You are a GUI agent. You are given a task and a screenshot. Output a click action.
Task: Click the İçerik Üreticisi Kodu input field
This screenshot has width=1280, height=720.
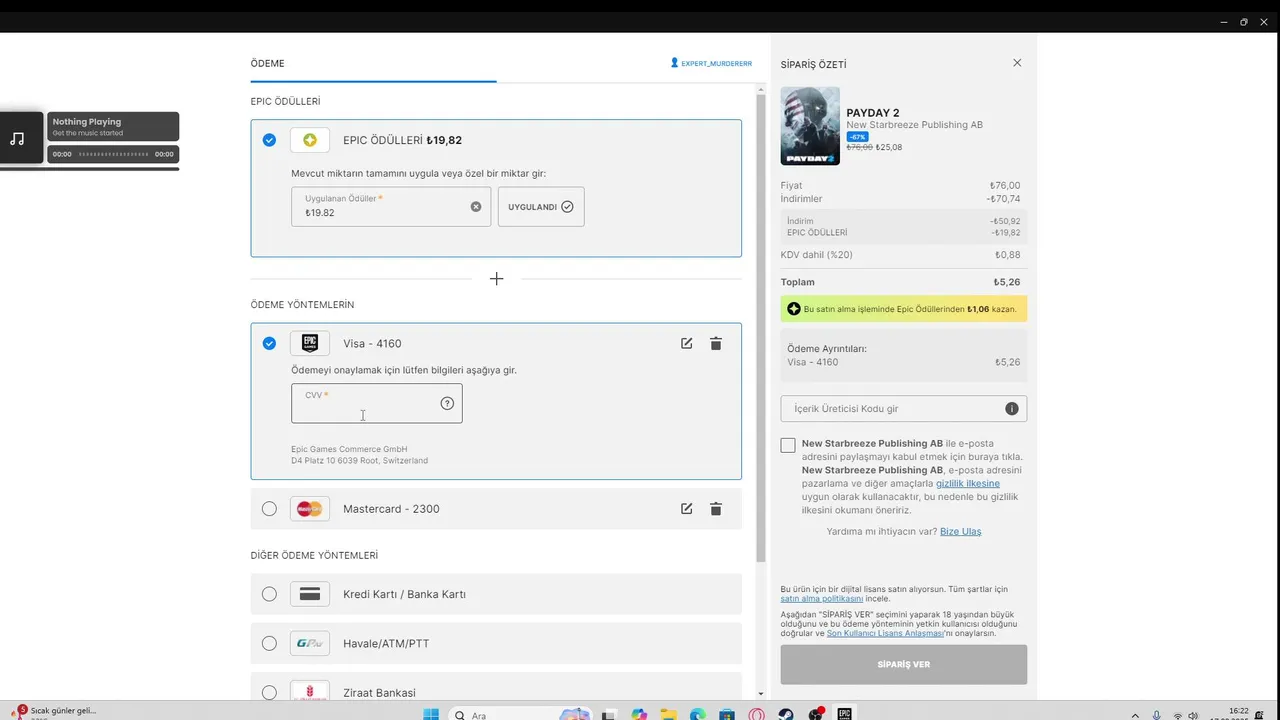(x=904, y=409)
